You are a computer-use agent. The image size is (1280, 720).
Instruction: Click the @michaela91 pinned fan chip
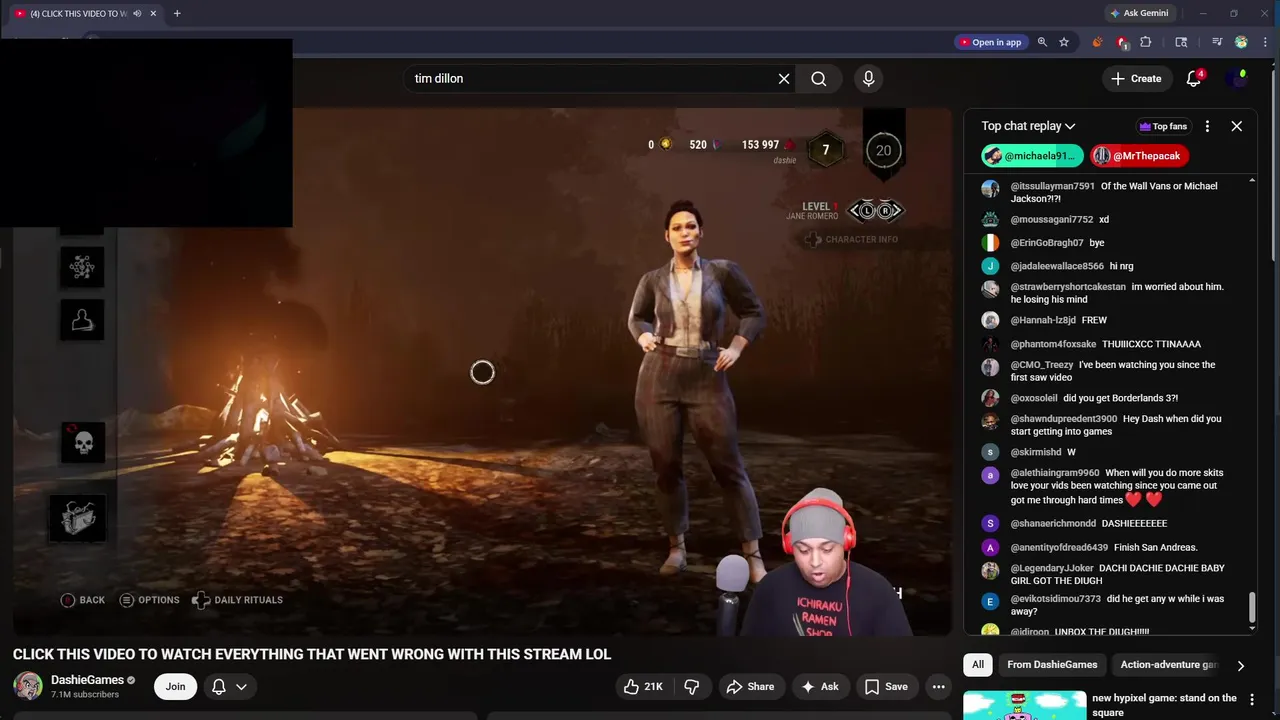click(x=1032, y=156)
